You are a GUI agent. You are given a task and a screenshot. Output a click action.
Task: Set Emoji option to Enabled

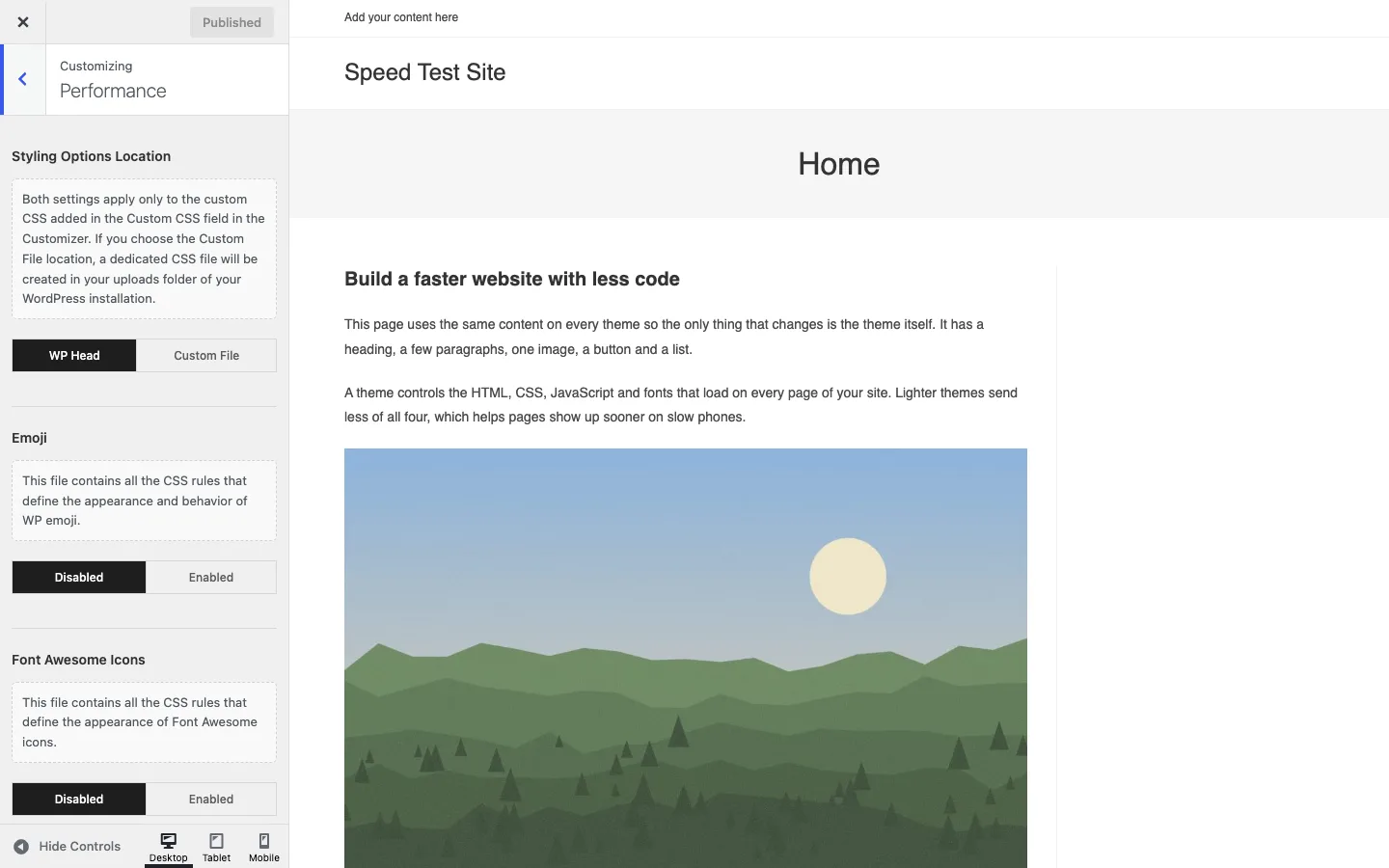coord(211,577)
